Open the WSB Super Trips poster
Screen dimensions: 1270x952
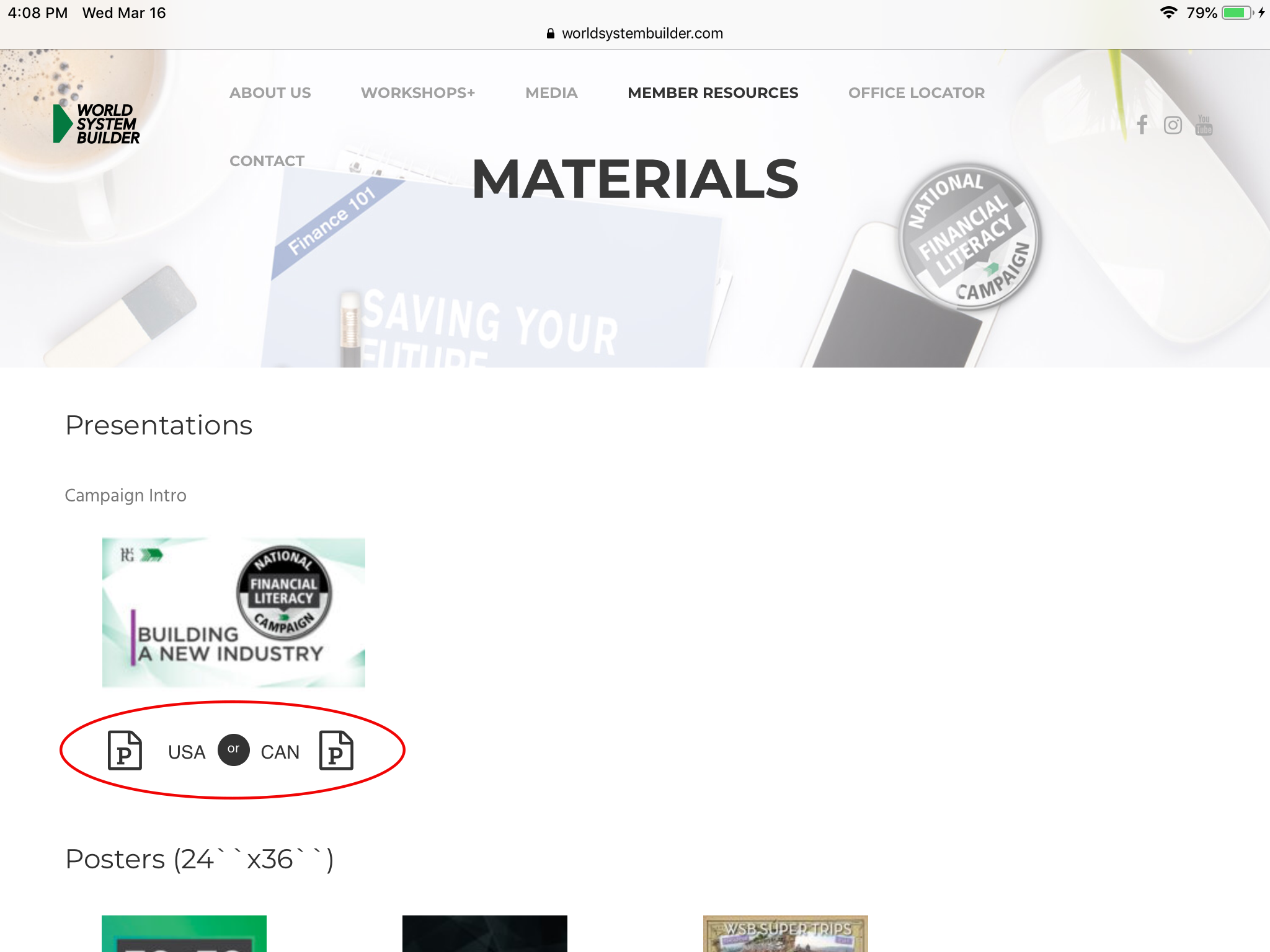click(x=786, y=933)
